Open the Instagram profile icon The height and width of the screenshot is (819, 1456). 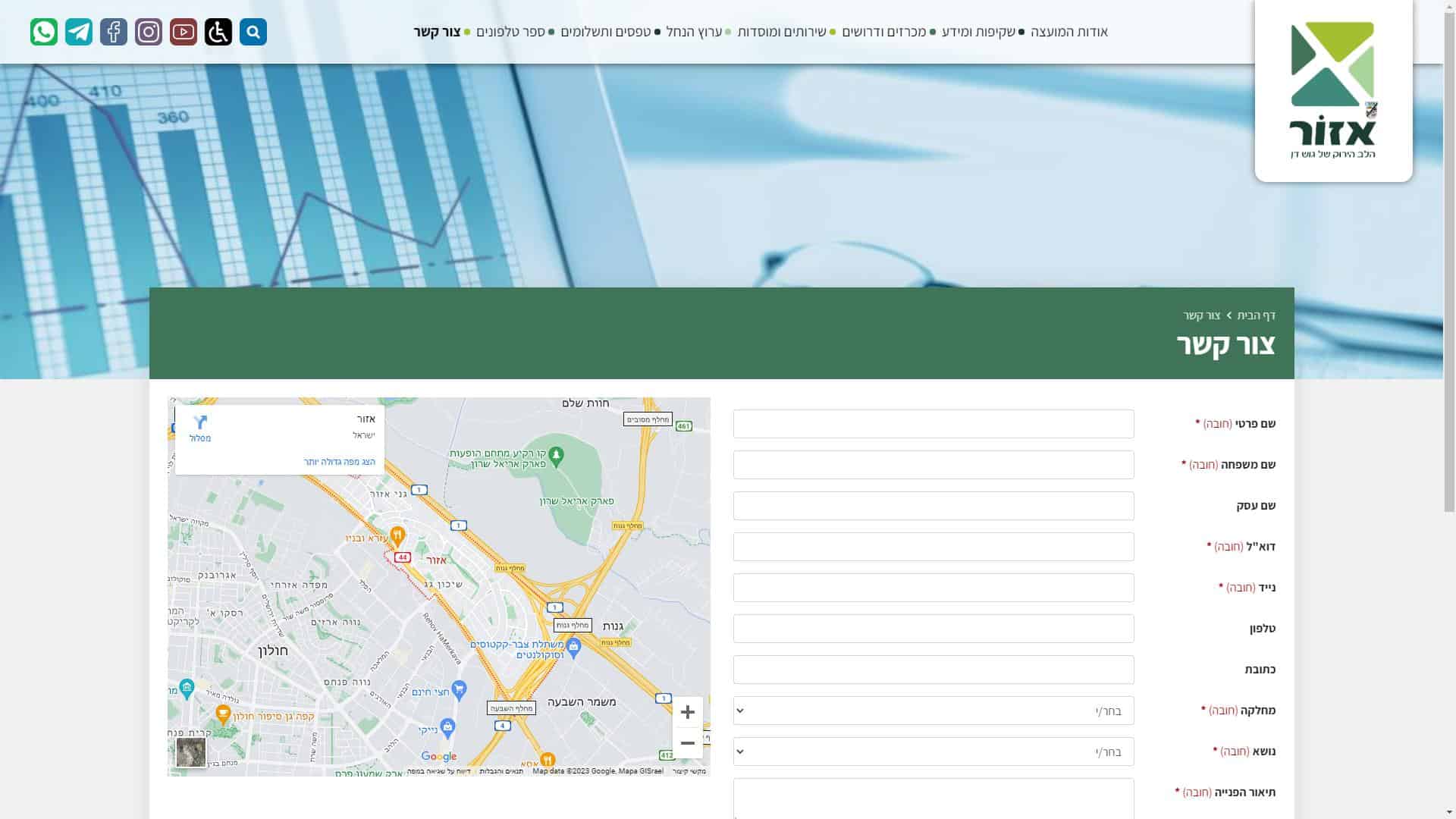149,32
